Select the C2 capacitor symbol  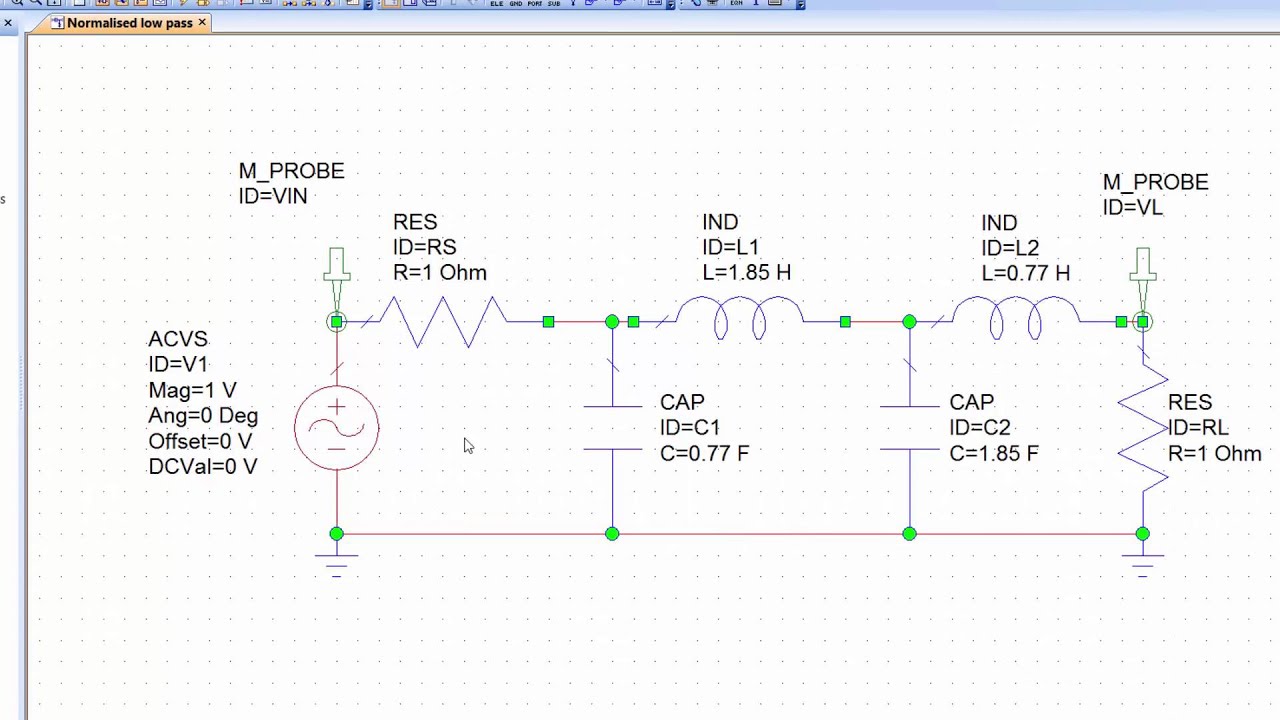[x=909, y=428]
